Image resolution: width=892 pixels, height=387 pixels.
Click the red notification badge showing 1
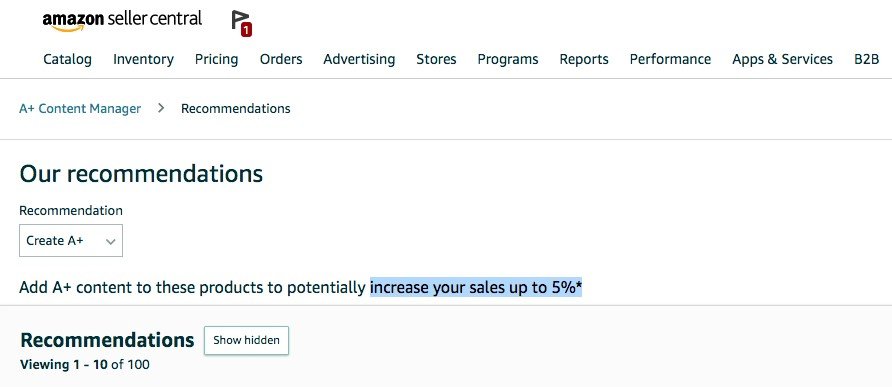click(x=246, y=30)
